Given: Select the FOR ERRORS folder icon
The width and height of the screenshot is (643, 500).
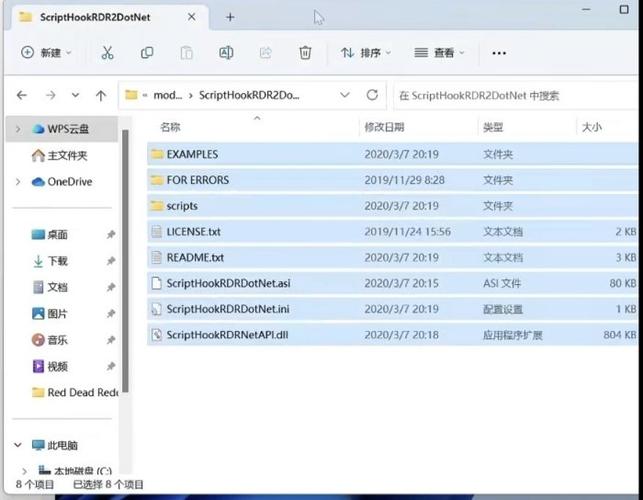Looking at the screenshot, I should 157,180.
